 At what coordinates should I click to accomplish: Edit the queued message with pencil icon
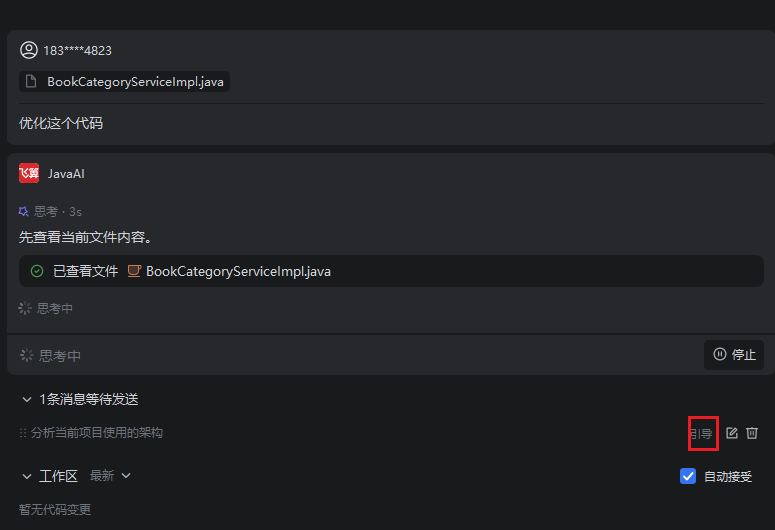pos(732,433)
